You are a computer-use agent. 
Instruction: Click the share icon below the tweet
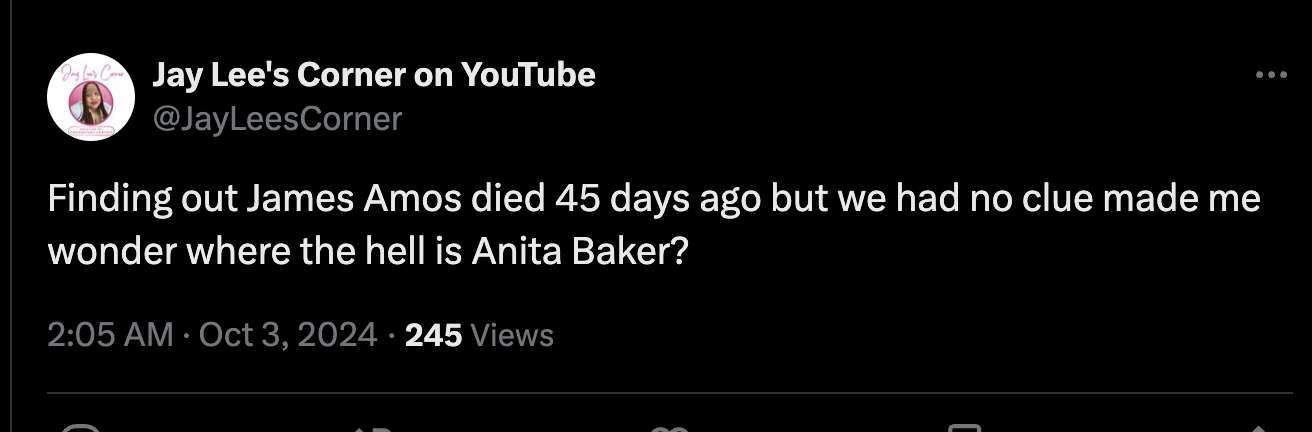point(1260,428)
